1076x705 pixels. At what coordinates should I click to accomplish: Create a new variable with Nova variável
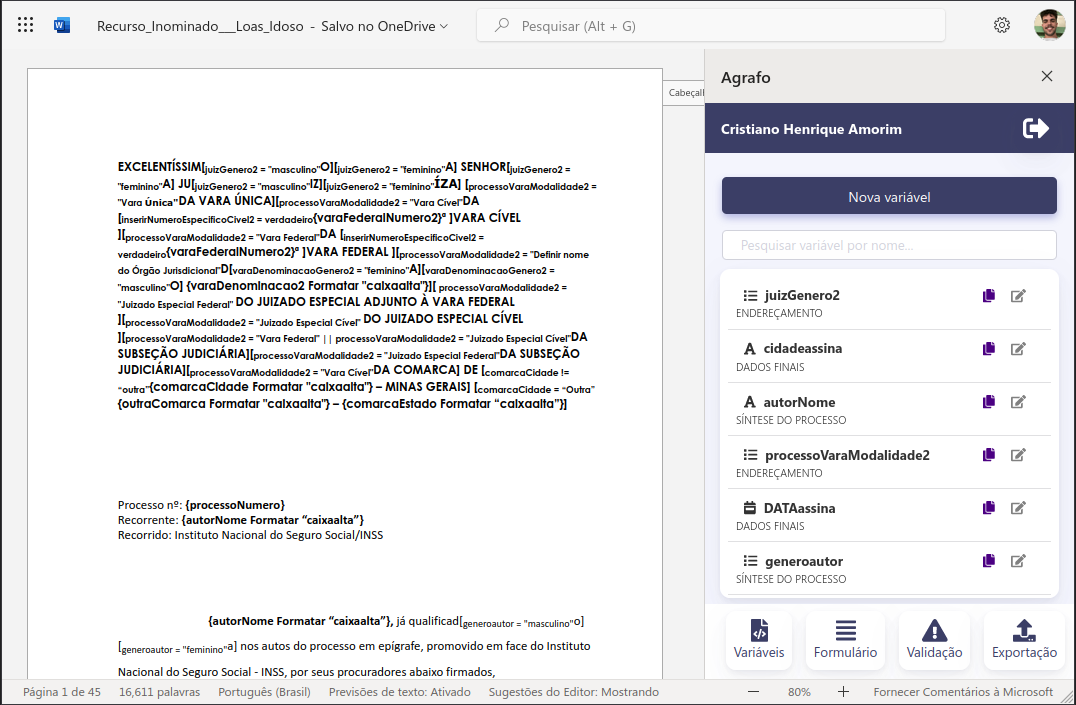point(889,196)
